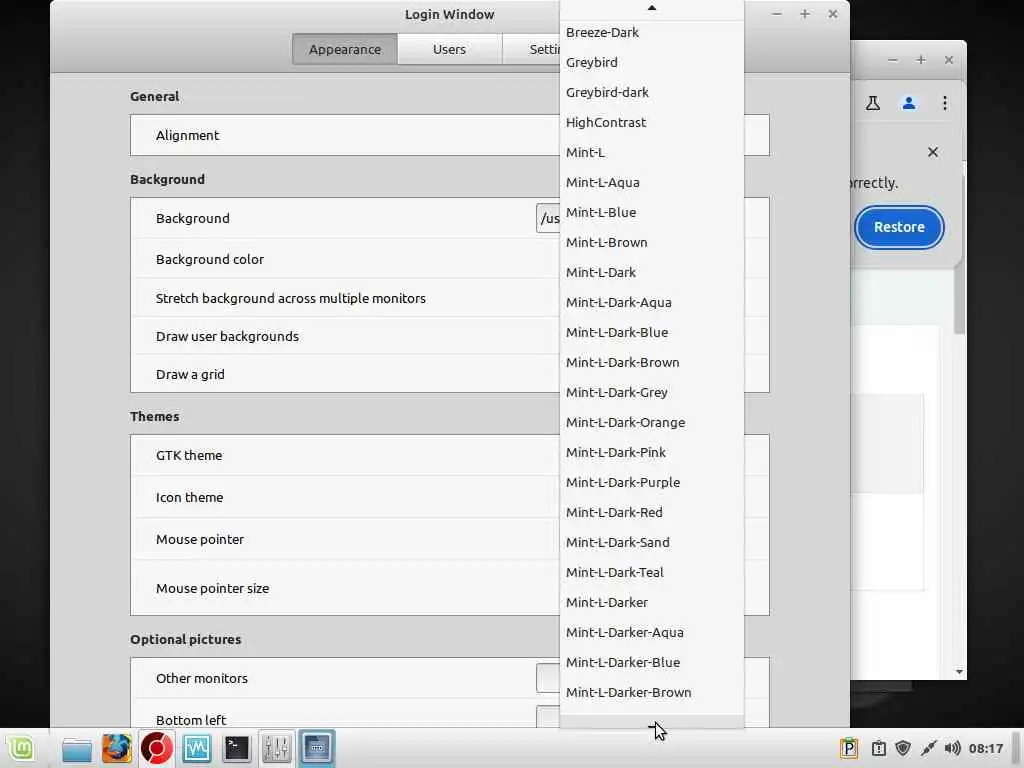Choose Mint-L-Dark-Sand
Screen dimensions: 1024x768
coord(652,543)
